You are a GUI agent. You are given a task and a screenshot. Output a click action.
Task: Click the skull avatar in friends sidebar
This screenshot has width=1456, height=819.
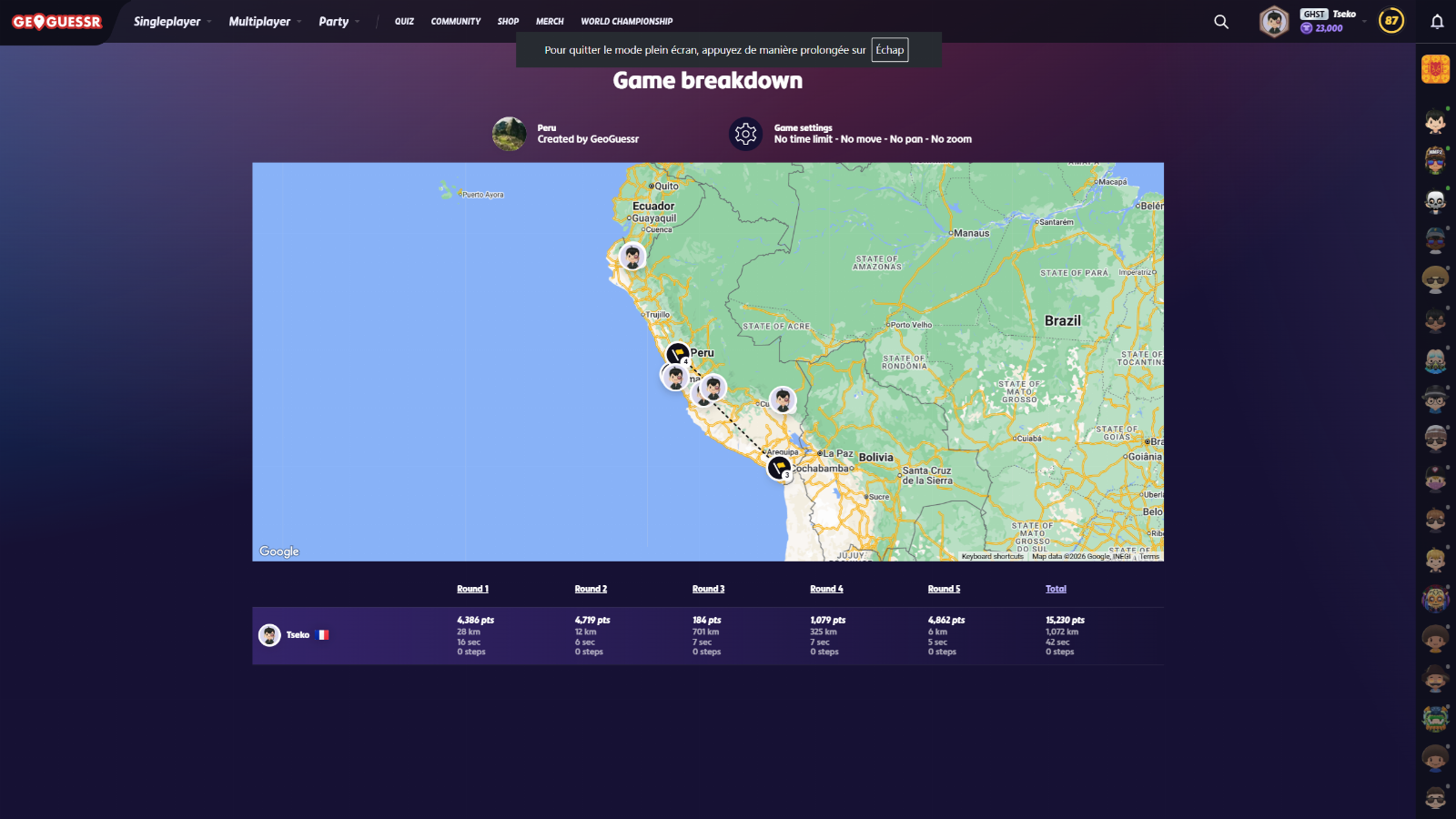(x=1435, y=200)
